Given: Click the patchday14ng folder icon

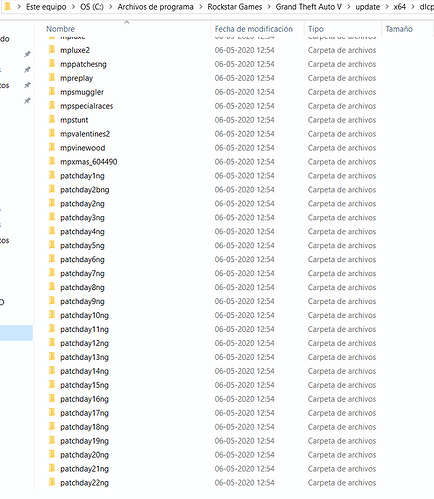Looking at the screenshot, I should click(x=52, y=371).
